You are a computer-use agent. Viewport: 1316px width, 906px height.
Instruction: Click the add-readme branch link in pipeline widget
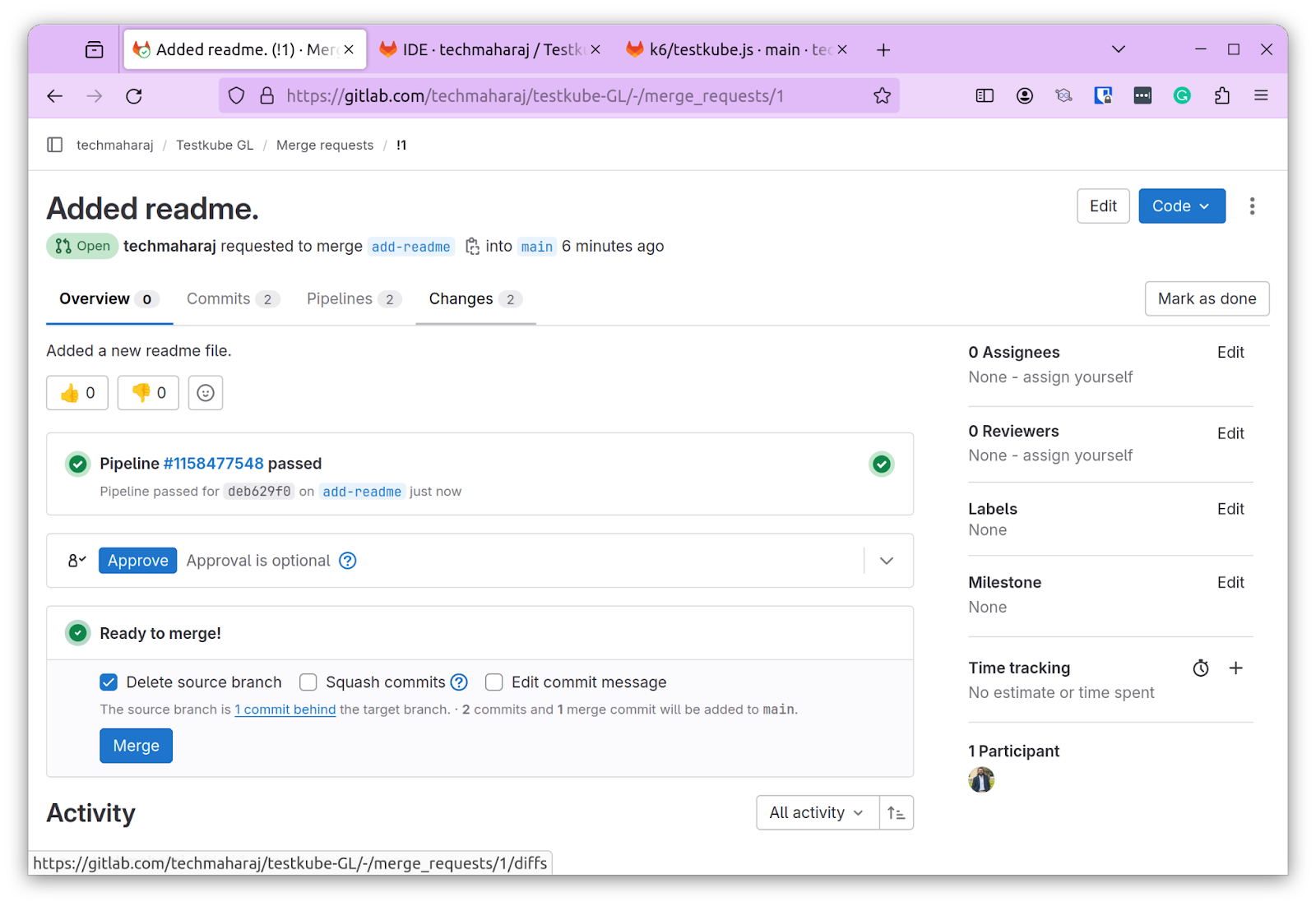[362, 492]
